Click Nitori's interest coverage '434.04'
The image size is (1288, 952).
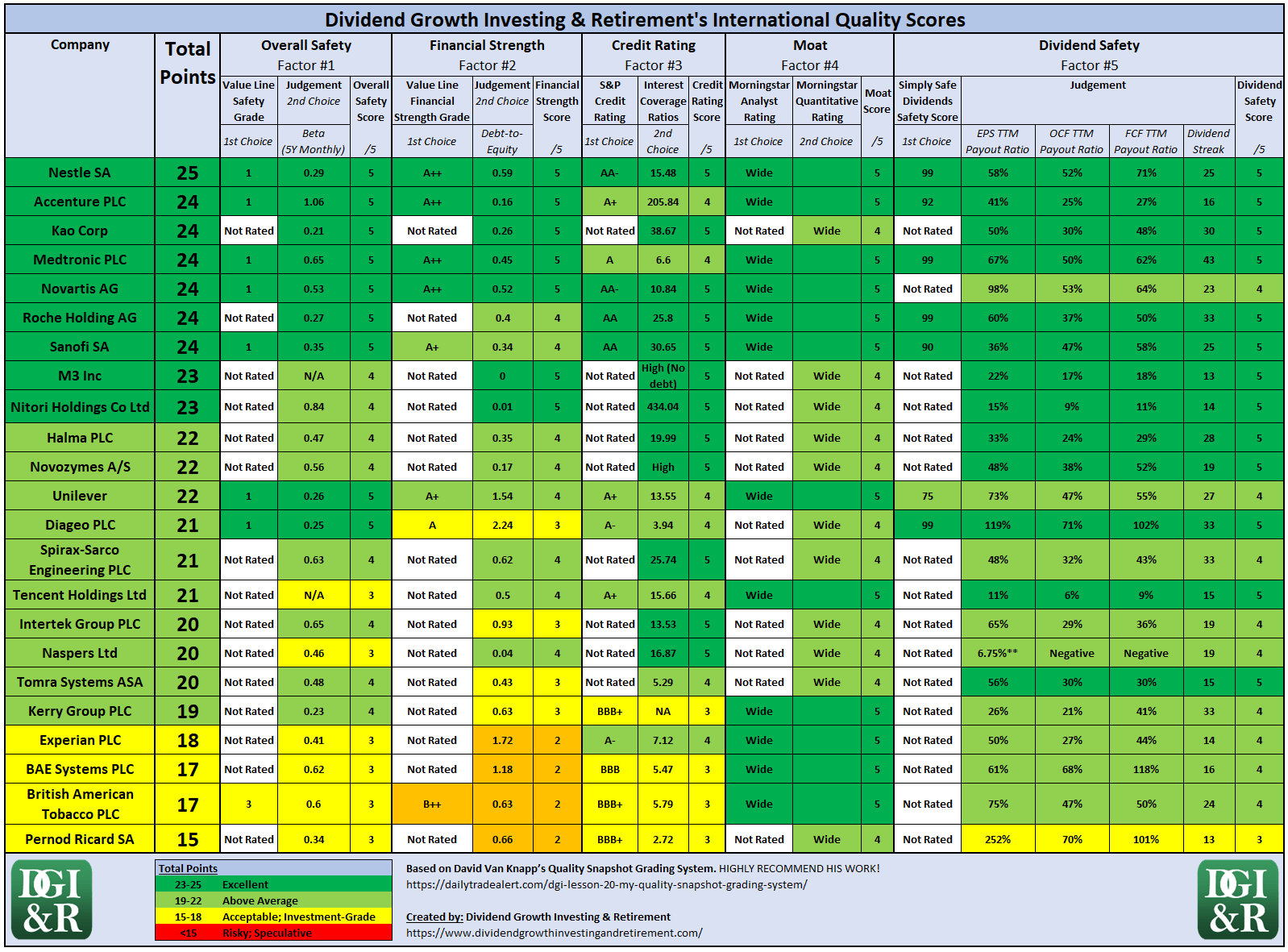pos(663,407)
